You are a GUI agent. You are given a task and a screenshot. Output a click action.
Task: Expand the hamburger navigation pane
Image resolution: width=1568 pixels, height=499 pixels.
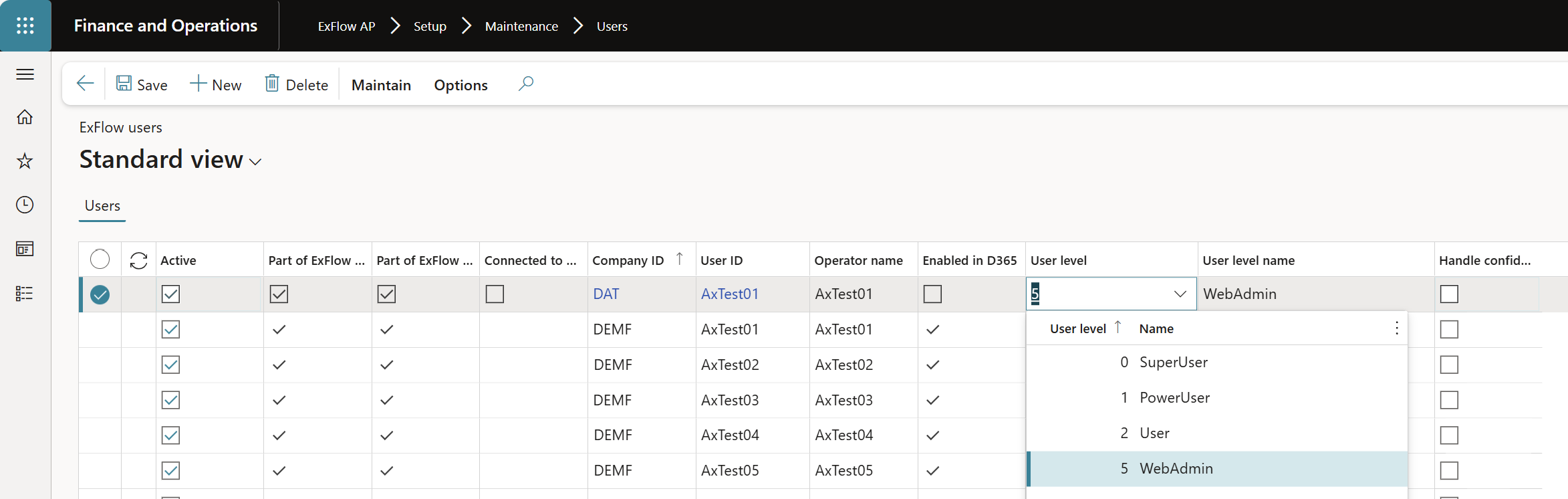pyautogui.click(x=25, y=74)
